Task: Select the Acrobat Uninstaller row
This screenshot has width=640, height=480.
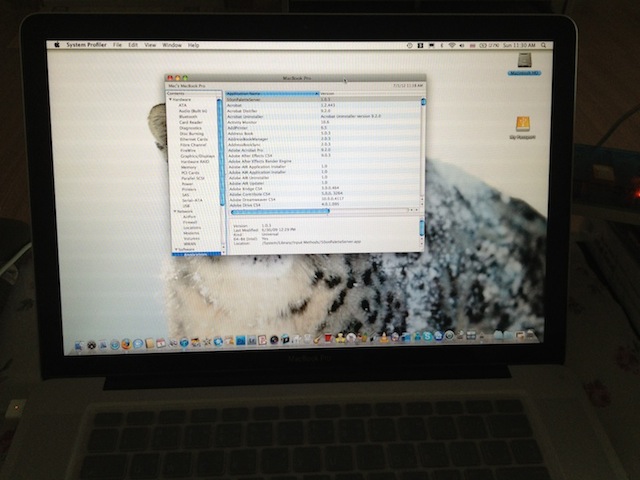Action: pos(323,116)
